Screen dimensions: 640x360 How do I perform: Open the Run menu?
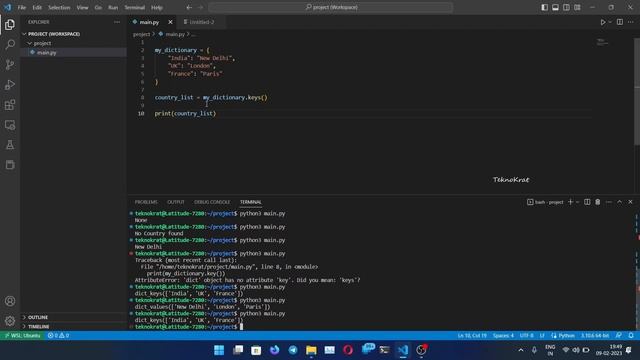(x=113, y=7)
